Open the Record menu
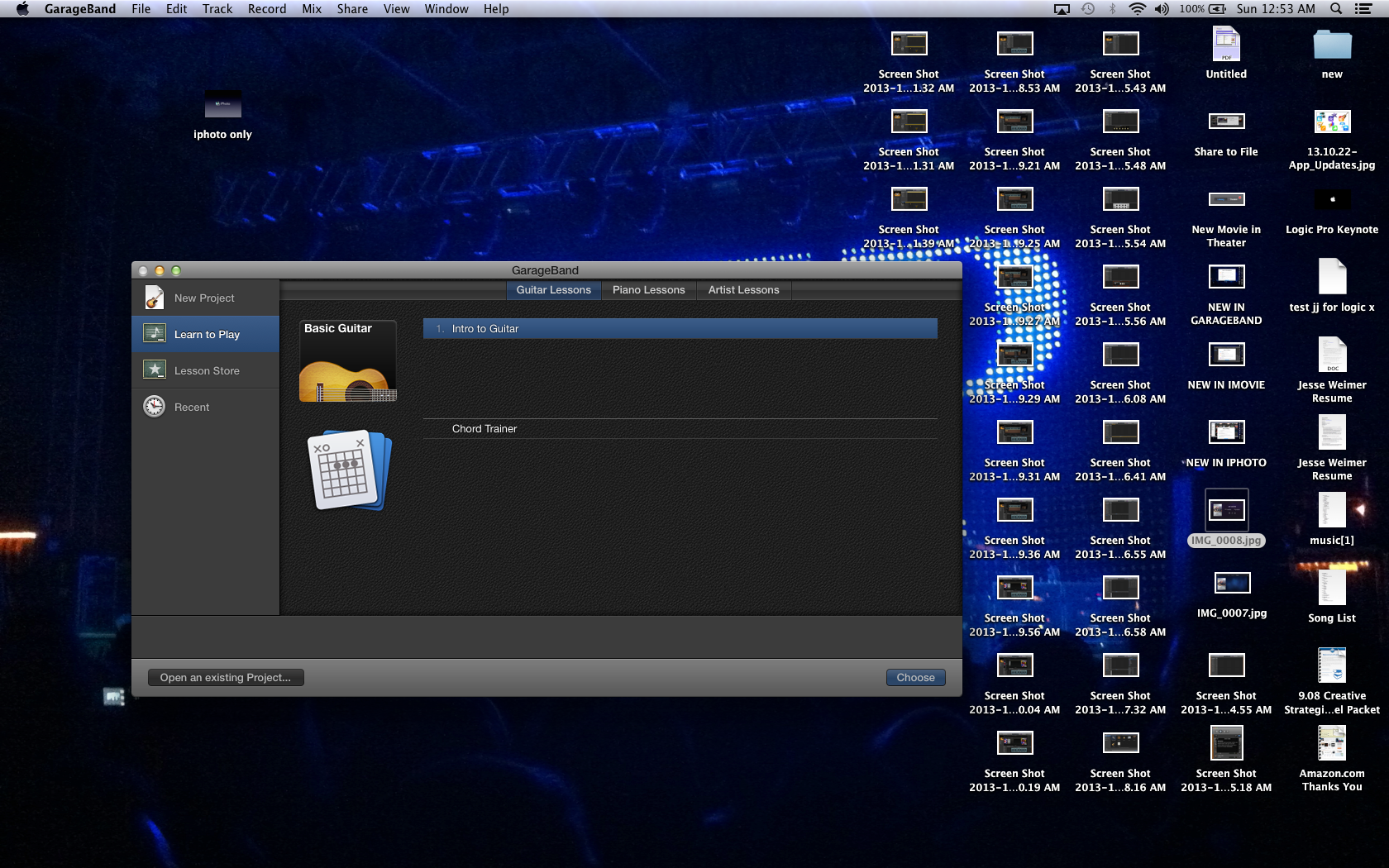 pos(267,9)
